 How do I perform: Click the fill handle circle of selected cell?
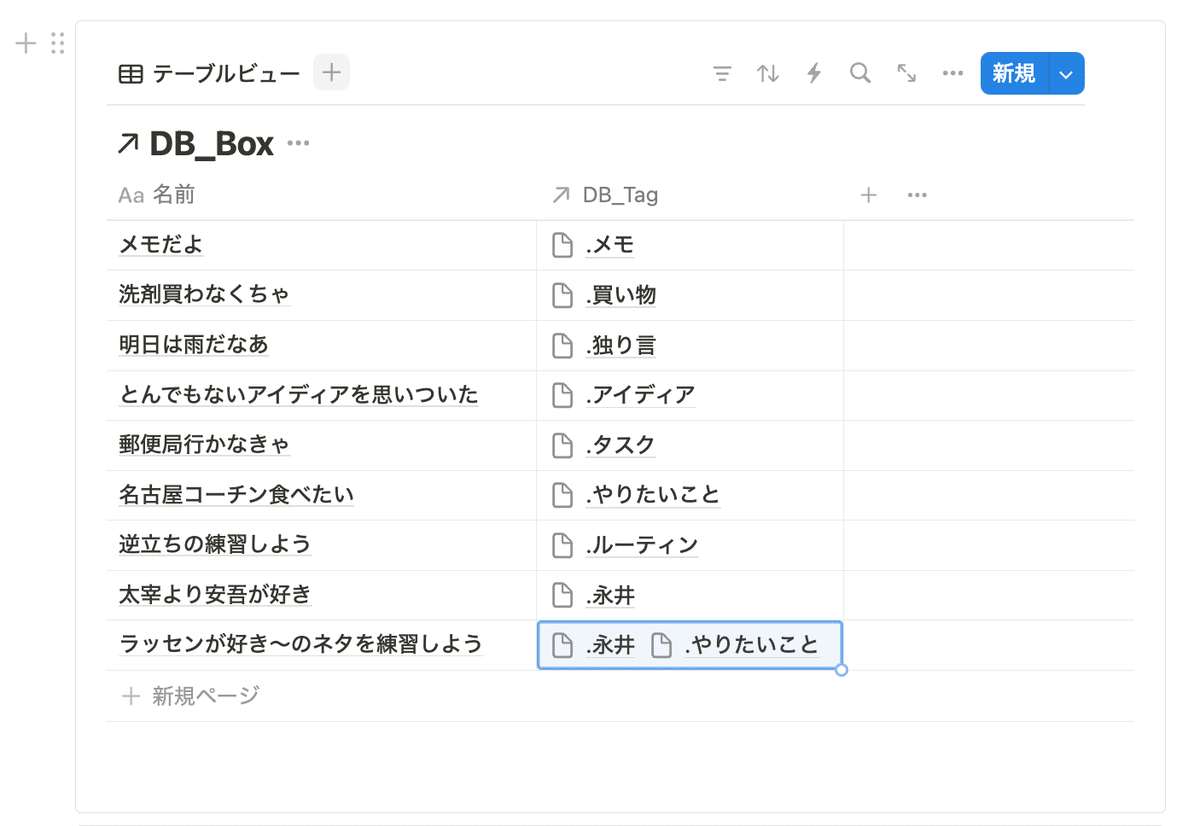click(x=842, y=670)
